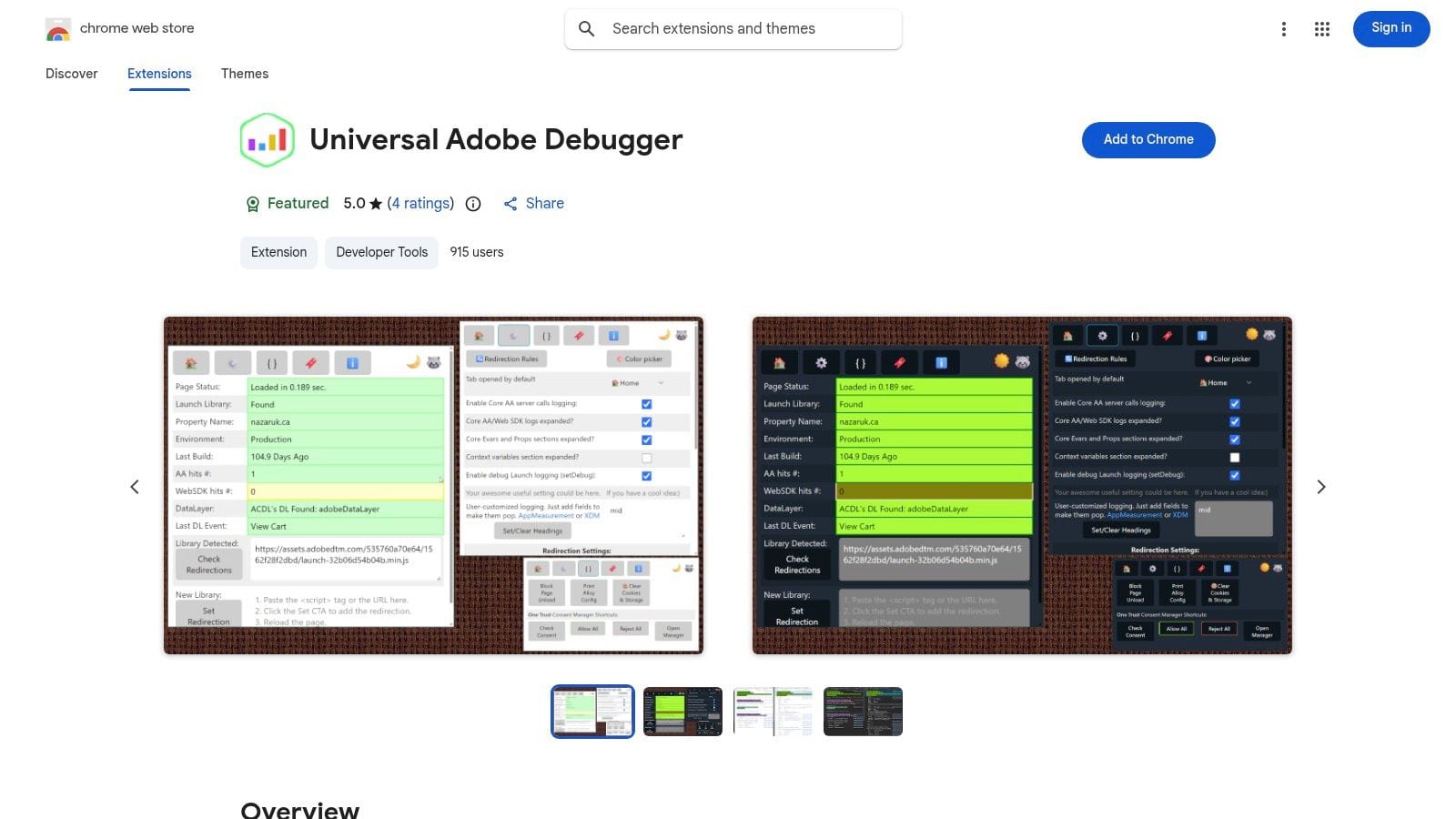Click the "915 users" text
The width and height of the screenshot is (1456, 819).
pos(477,252)
